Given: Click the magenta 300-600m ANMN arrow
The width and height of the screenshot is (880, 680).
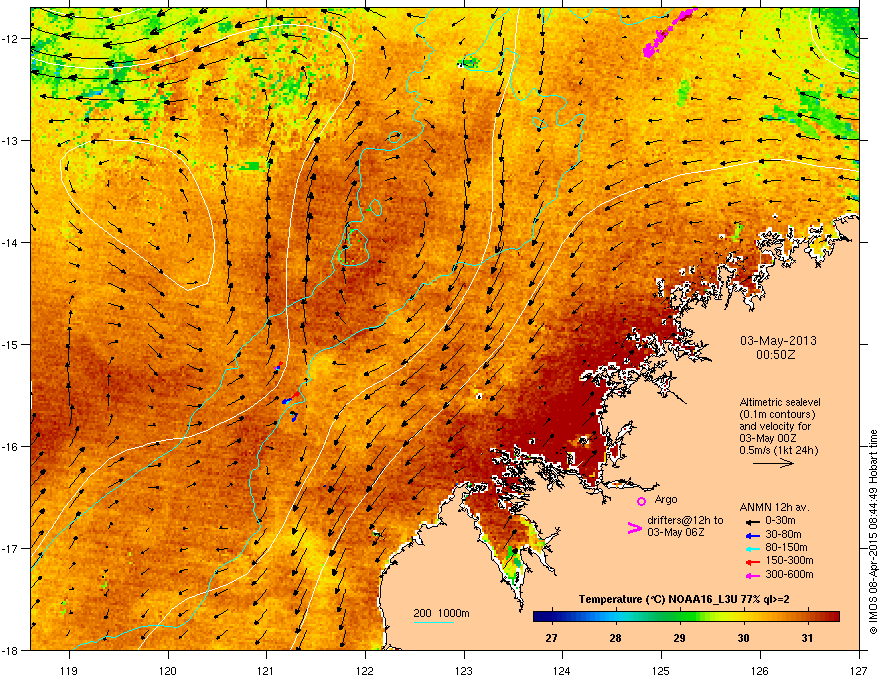Looking at the screenshot, I should click(752, 576).
